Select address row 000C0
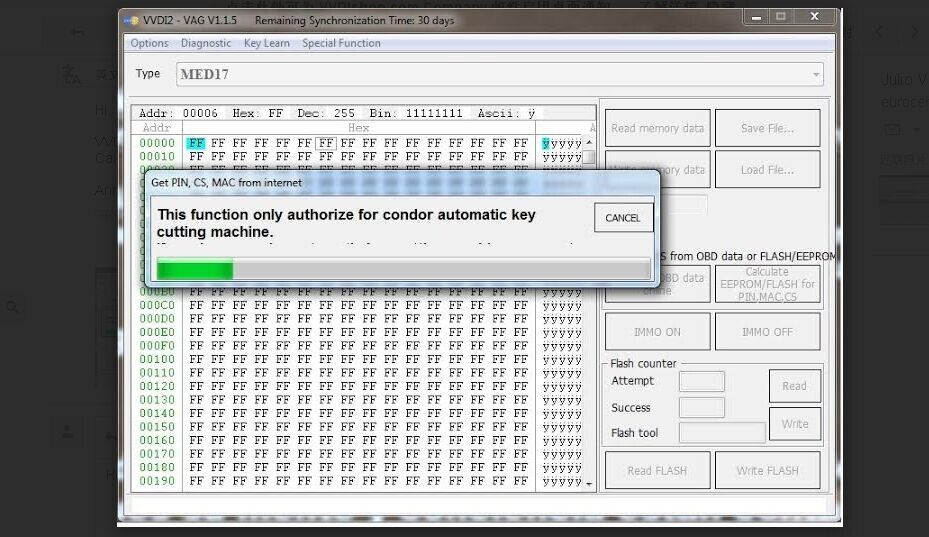The height and width of the screenshot is (537, 929). click(x=157, y=305)
